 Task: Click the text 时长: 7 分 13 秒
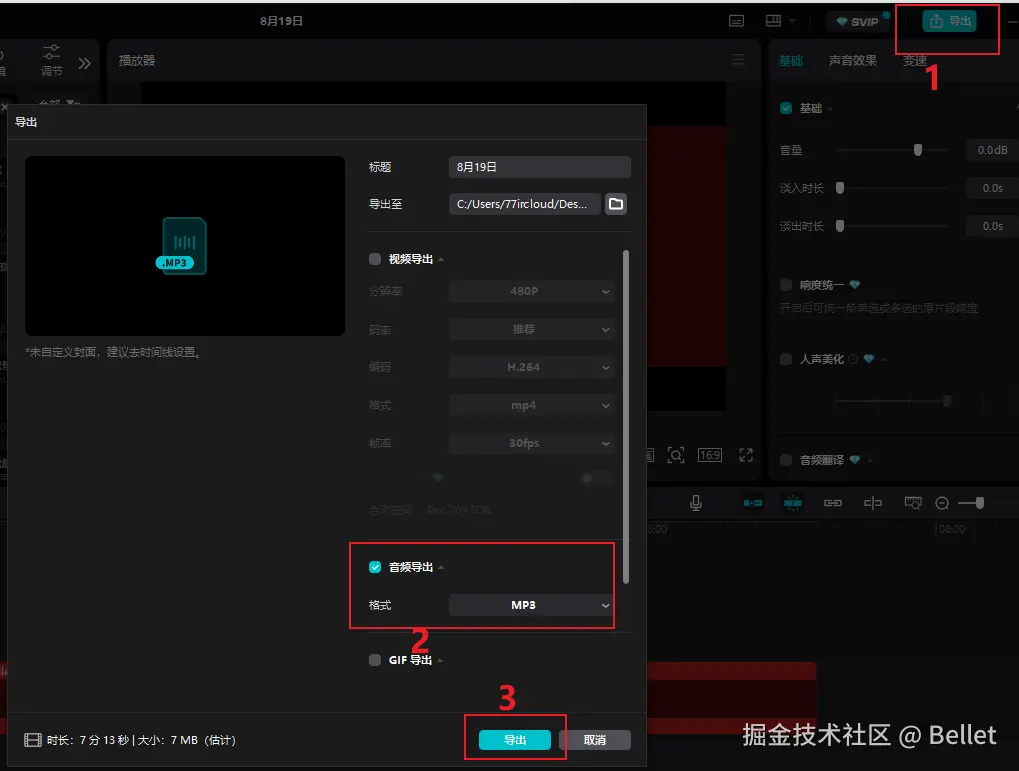click(88, 740)
